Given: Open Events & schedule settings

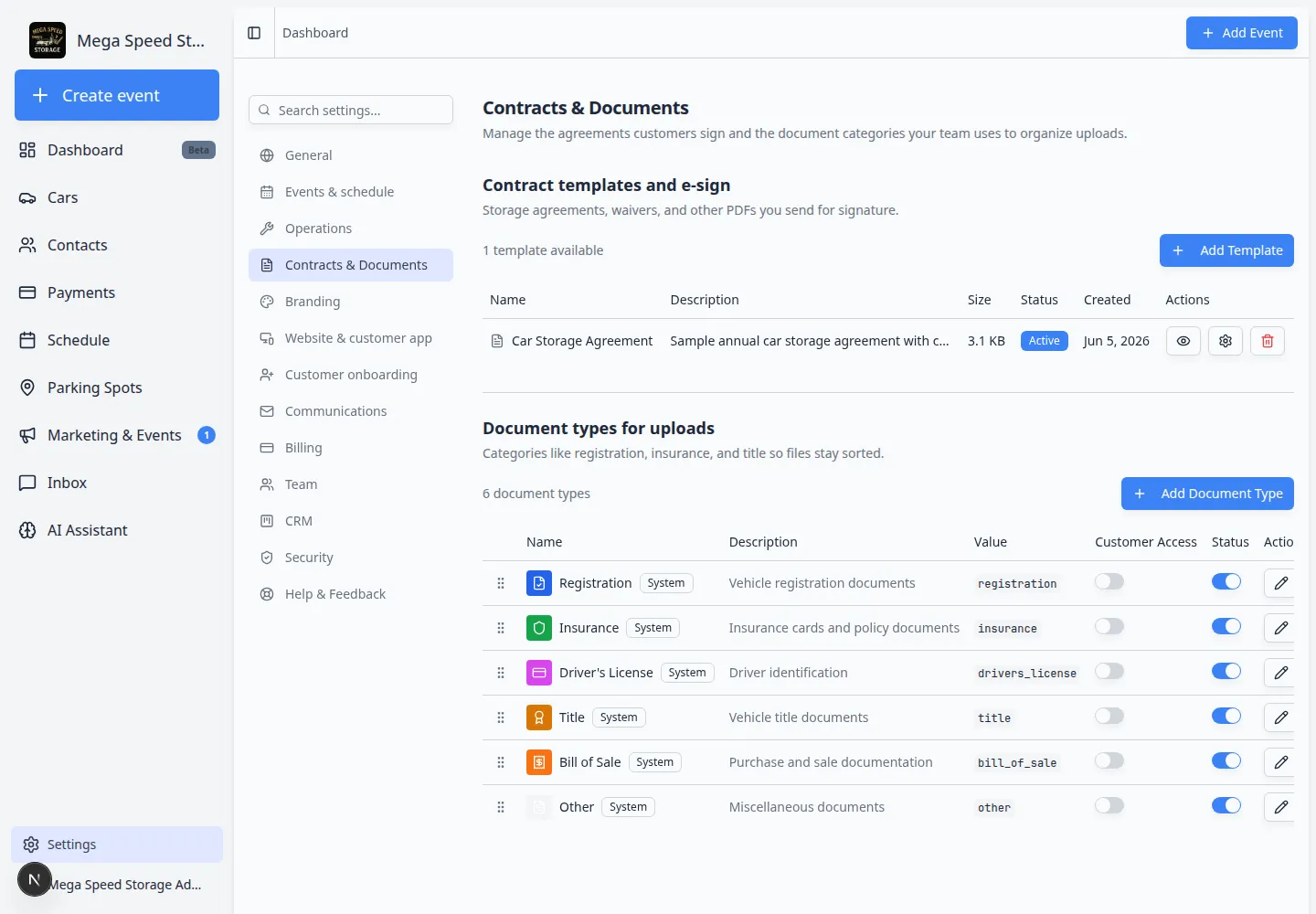Looking at the screenshot, I should click(351, 192).
